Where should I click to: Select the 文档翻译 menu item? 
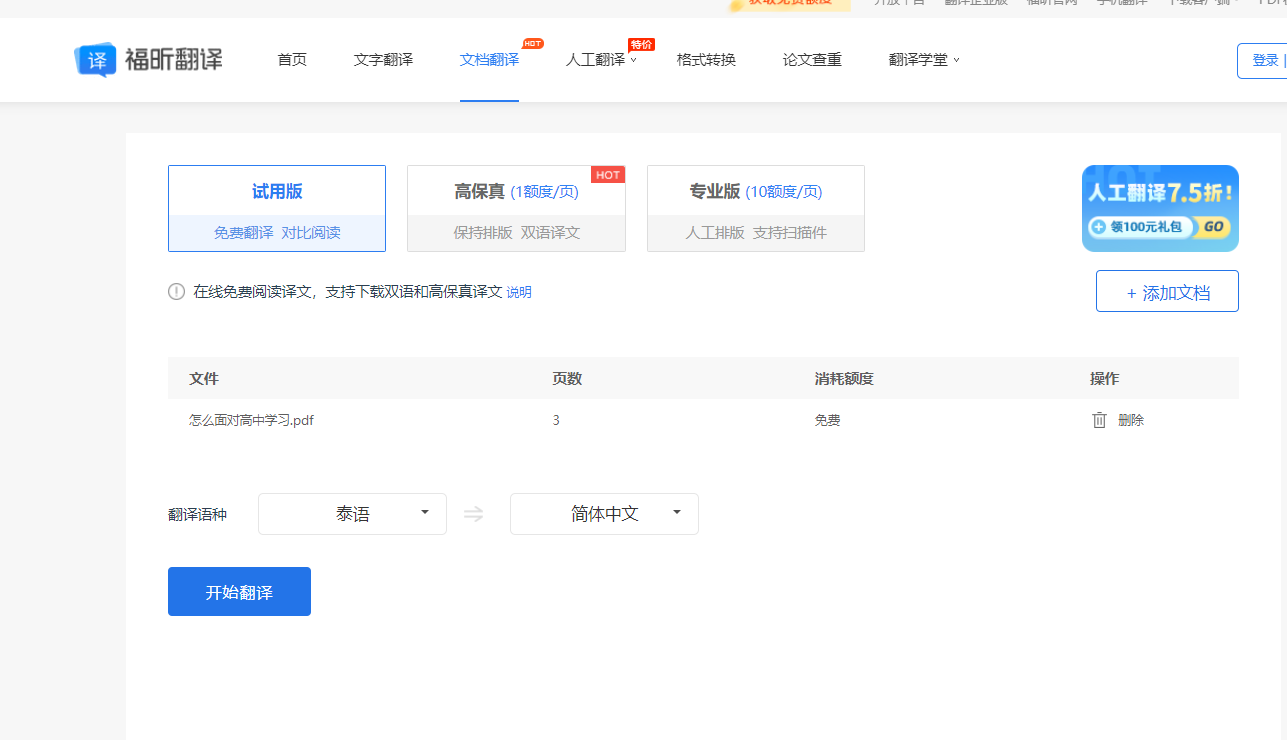tap(489, 60)
